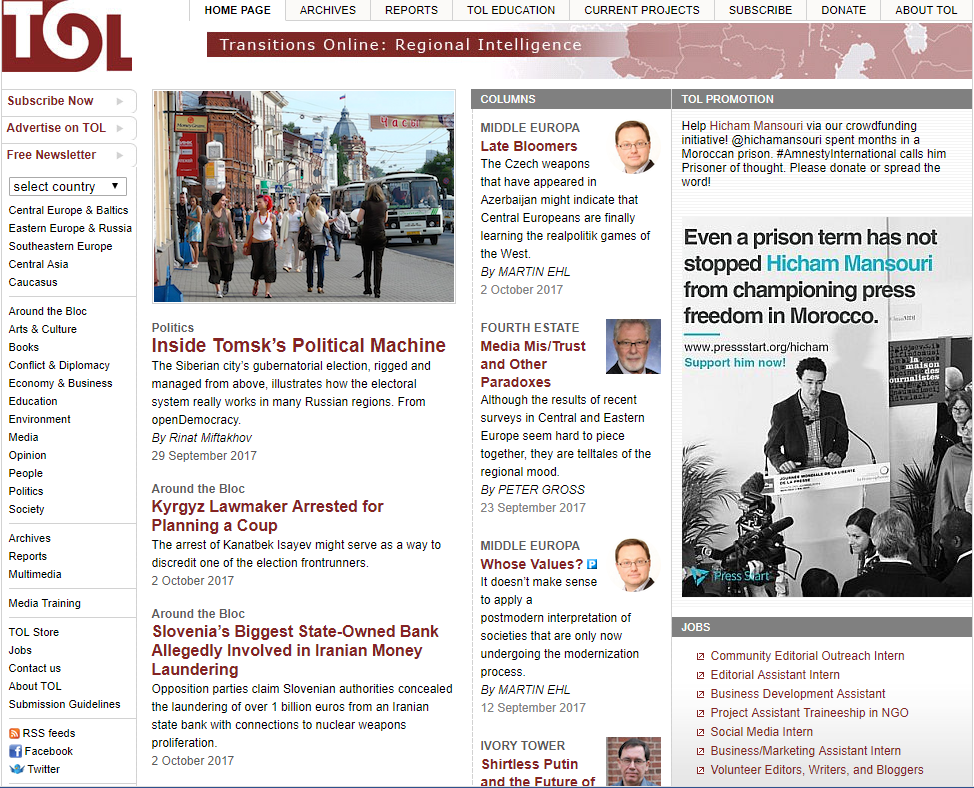
Task: Click the arrow next to Advertise on TOL
Action: click(119, 128)
